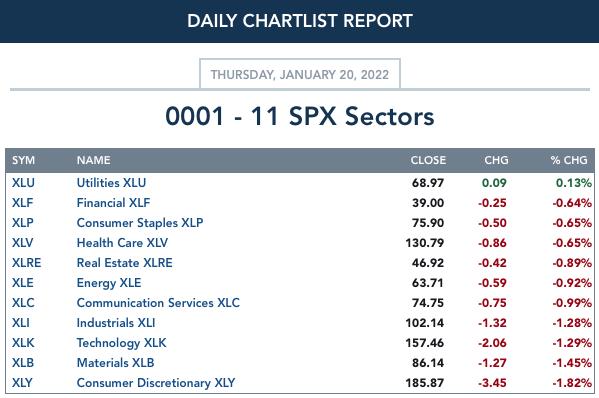Click the Technology XLK name link
Screen dimensions: 599x398
tap(121, 343)
